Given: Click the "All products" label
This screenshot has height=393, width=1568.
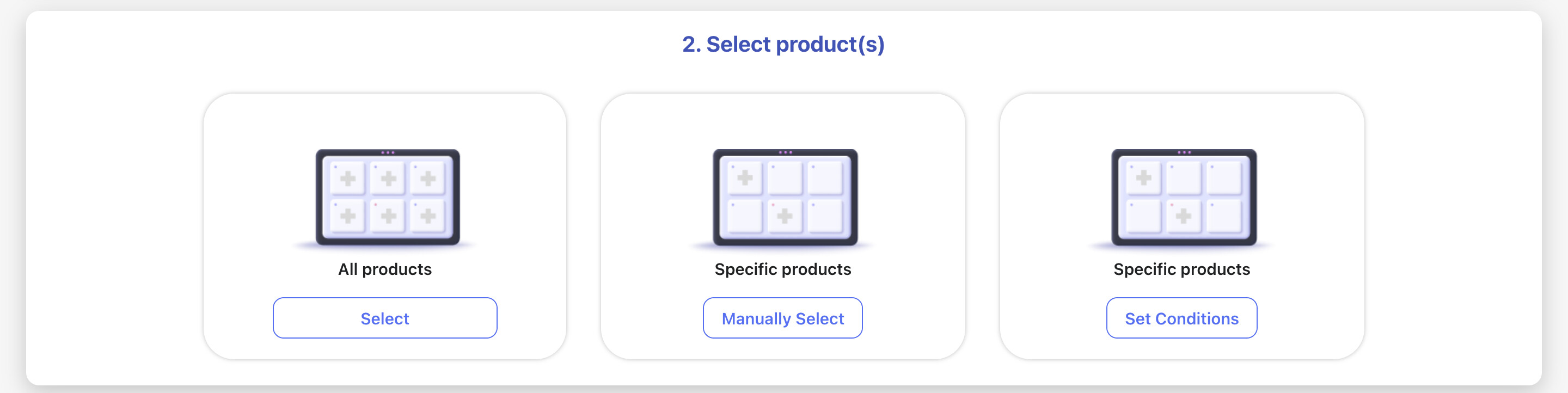Looking at the screenshot, I should (385, 269).
